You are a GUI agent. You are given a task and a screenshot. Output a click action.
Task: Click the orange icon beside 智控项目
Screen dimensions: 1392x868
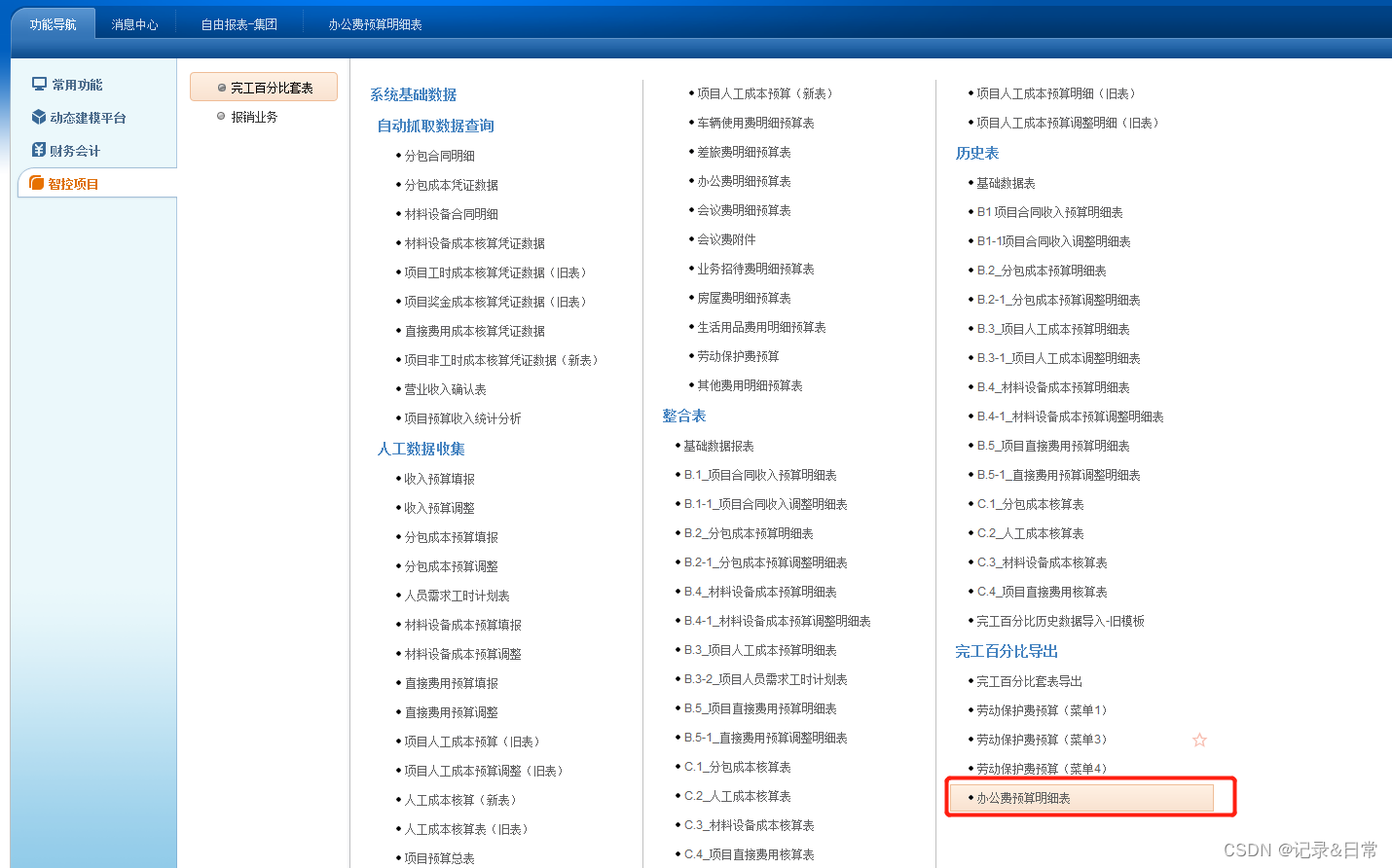click(x=37, y=183)
